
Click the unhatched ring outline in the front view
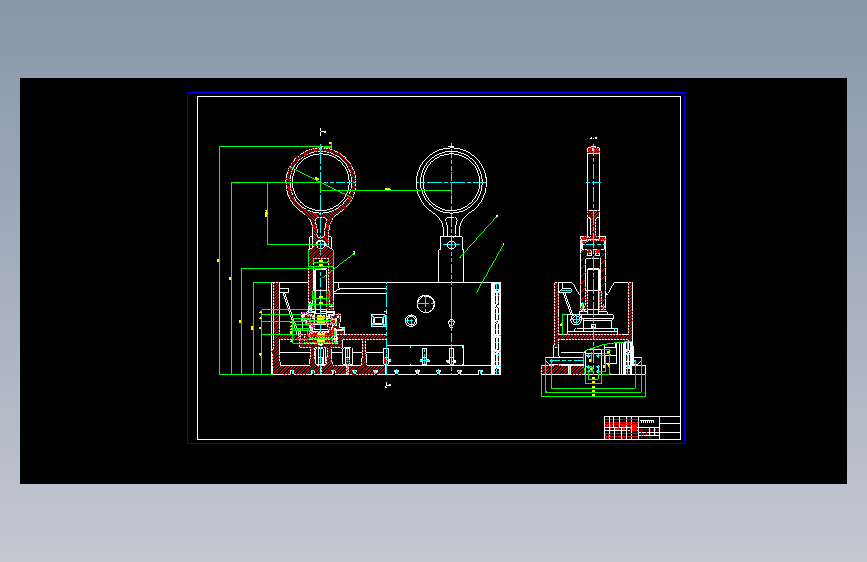pyautogui.click(x=451, y=182)
